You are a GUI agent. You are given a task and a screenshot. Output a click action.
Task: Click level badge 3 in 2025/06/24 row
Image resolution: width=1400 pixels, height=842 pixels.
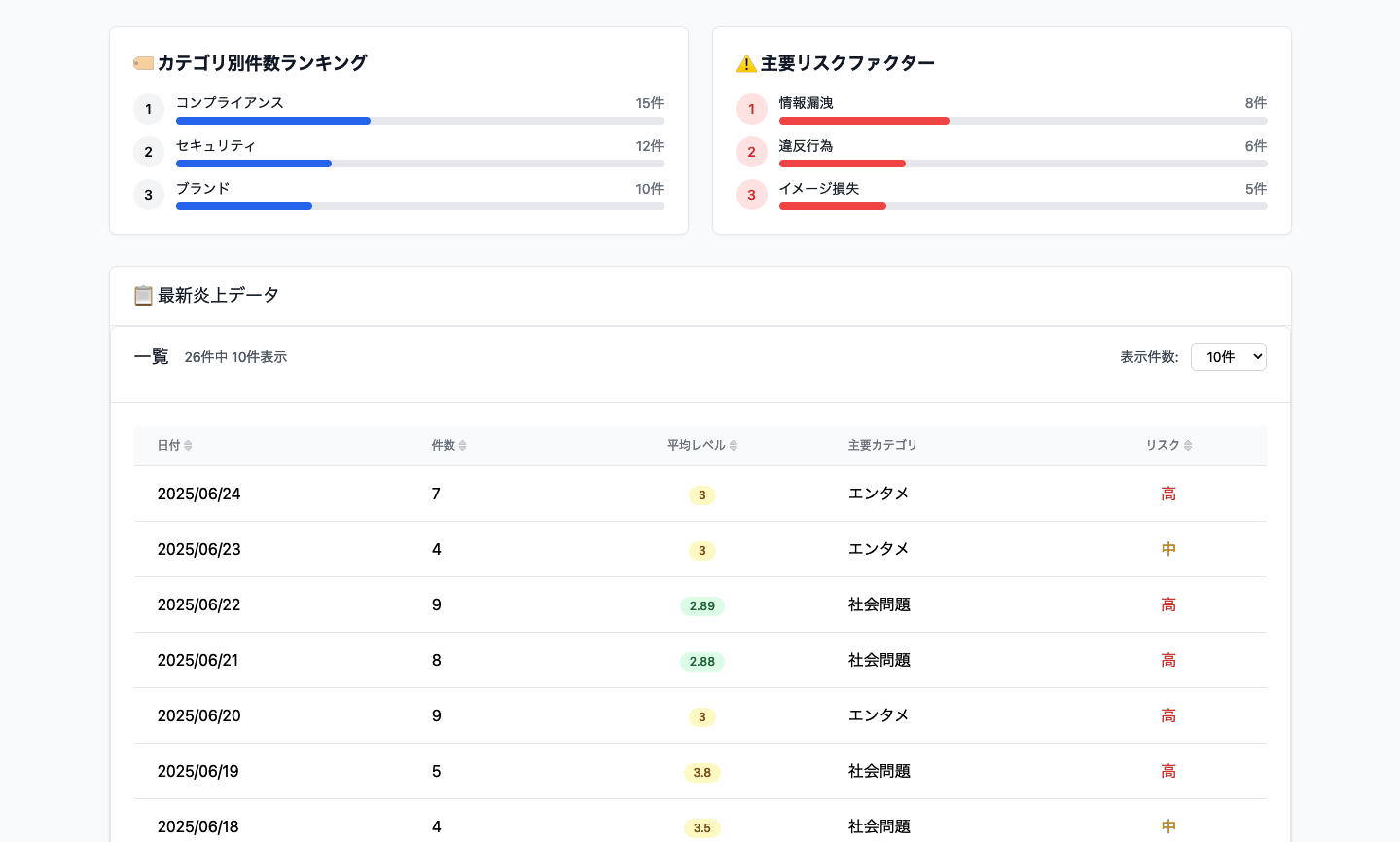click(x=702, y=494)
